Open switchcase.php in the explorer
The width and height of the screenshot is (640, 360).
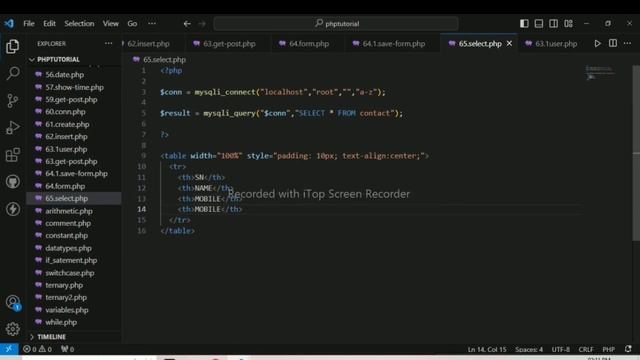click(x=69, y=273)
